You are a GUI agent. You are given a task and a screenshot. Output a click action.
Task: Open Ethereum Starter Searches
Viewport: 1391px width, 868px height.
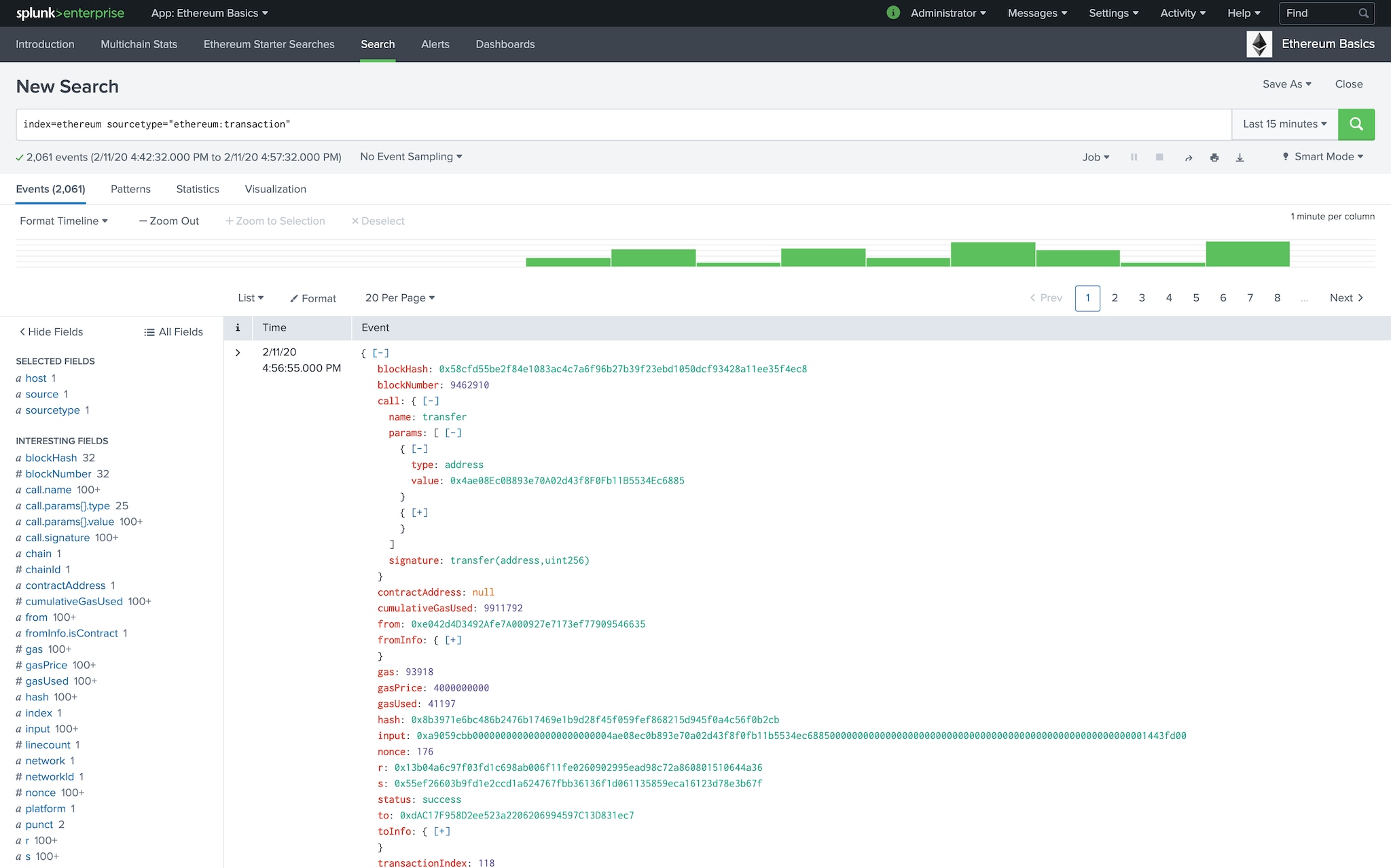click(269, 44)
